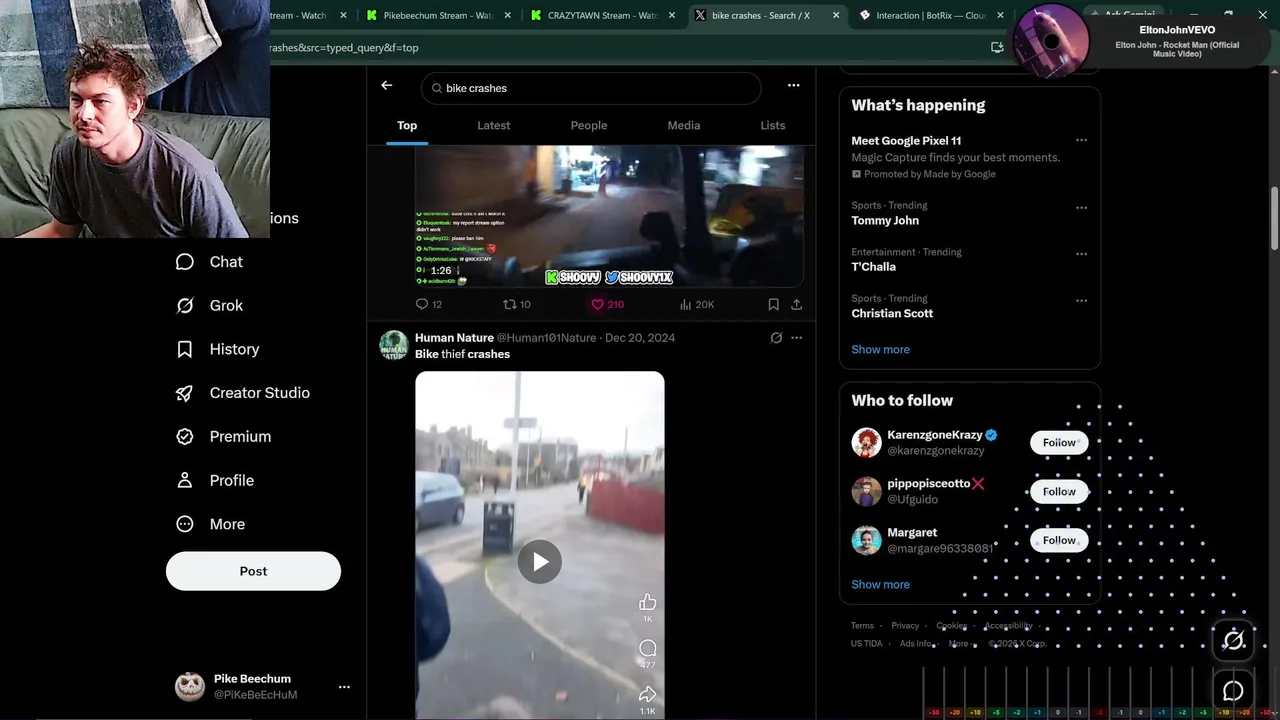Open search options menu beside the search box
This screenshot has width=1280, height=720.
click(793, 86)
